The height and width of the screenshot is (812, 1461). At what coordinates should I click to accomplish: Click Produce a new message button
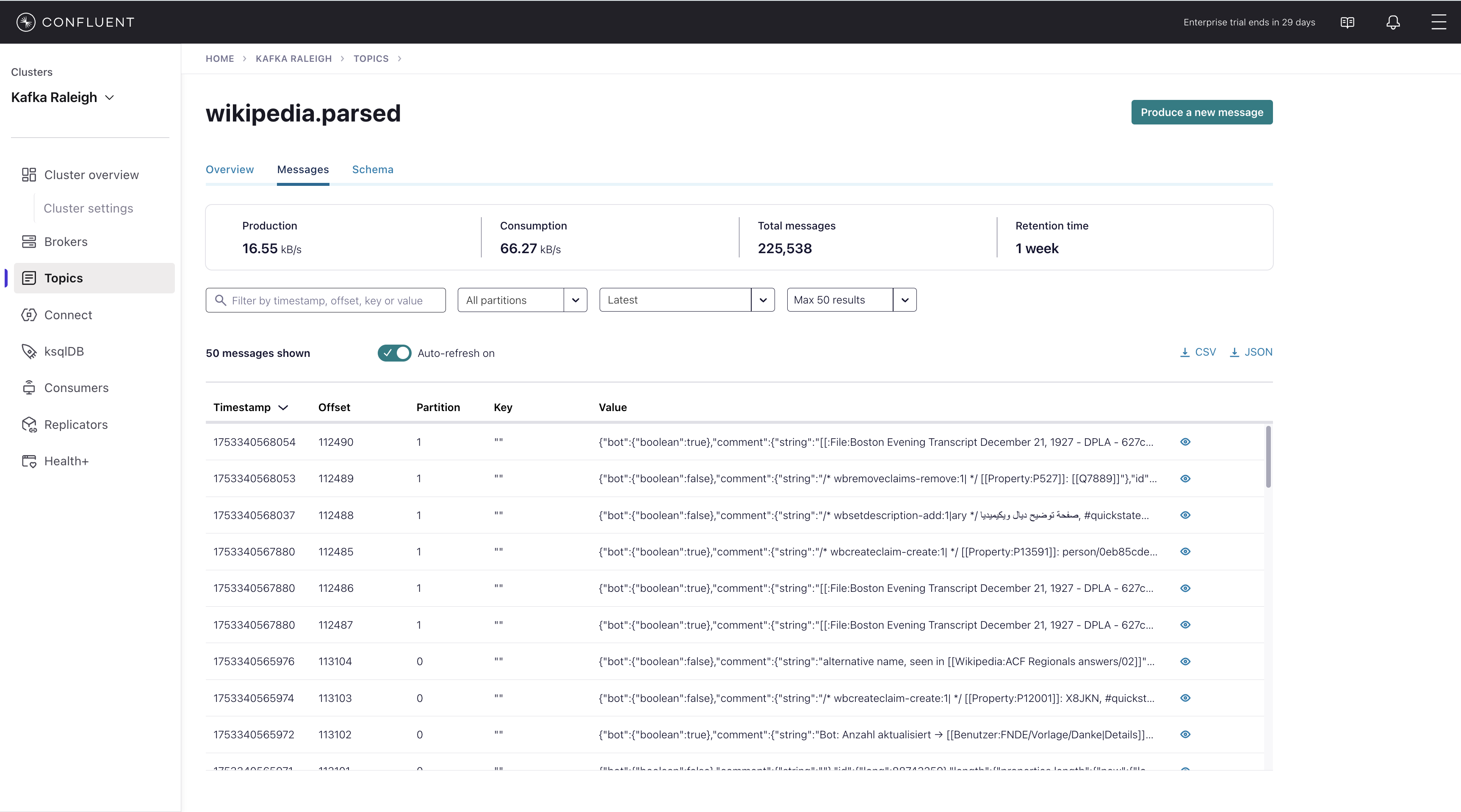click(x=1201, y=112)
